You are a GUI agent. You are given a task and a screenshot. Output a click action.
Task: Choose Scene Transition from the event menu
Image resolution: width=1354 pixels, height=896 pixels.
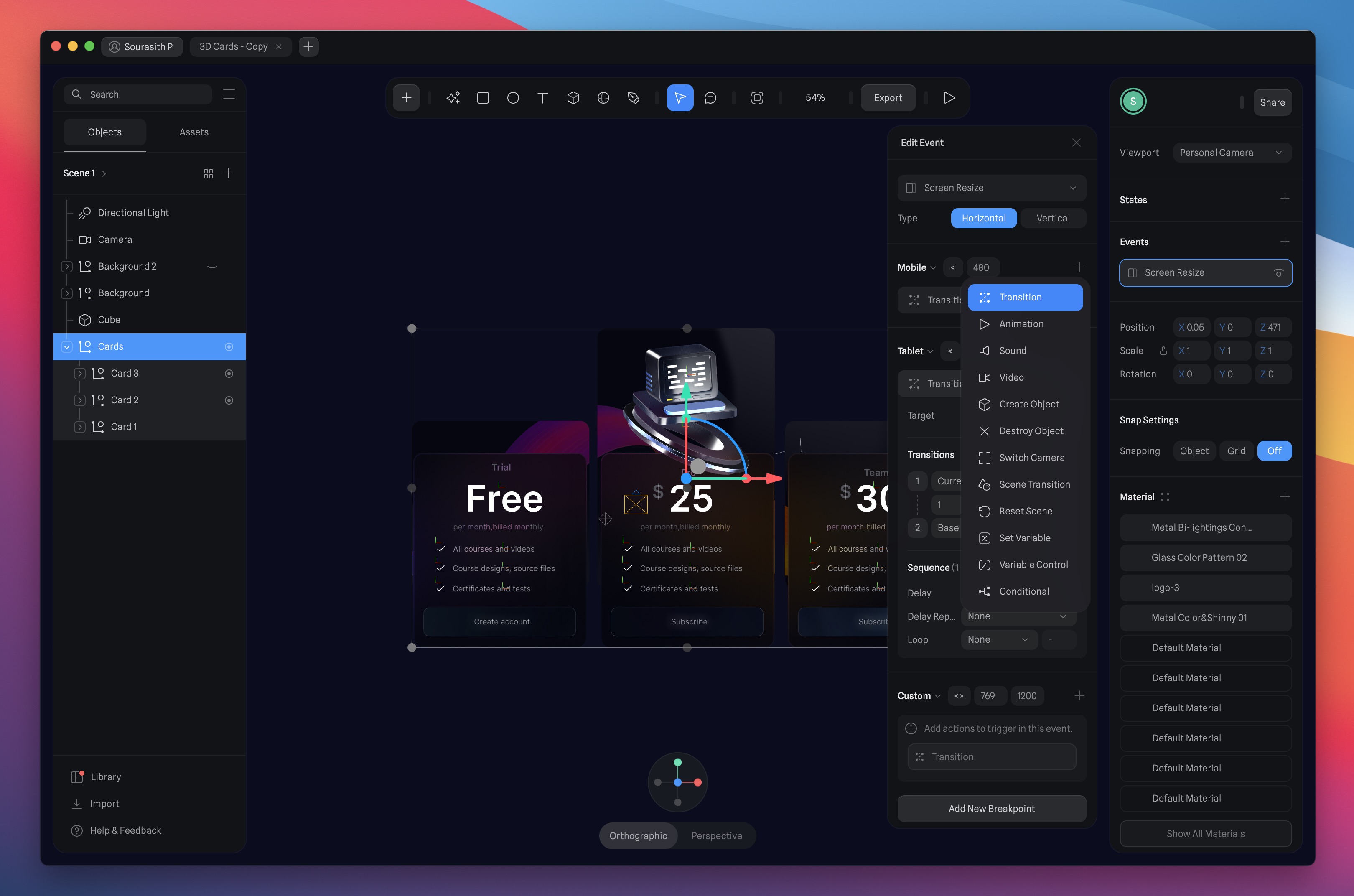(1034, 484)
